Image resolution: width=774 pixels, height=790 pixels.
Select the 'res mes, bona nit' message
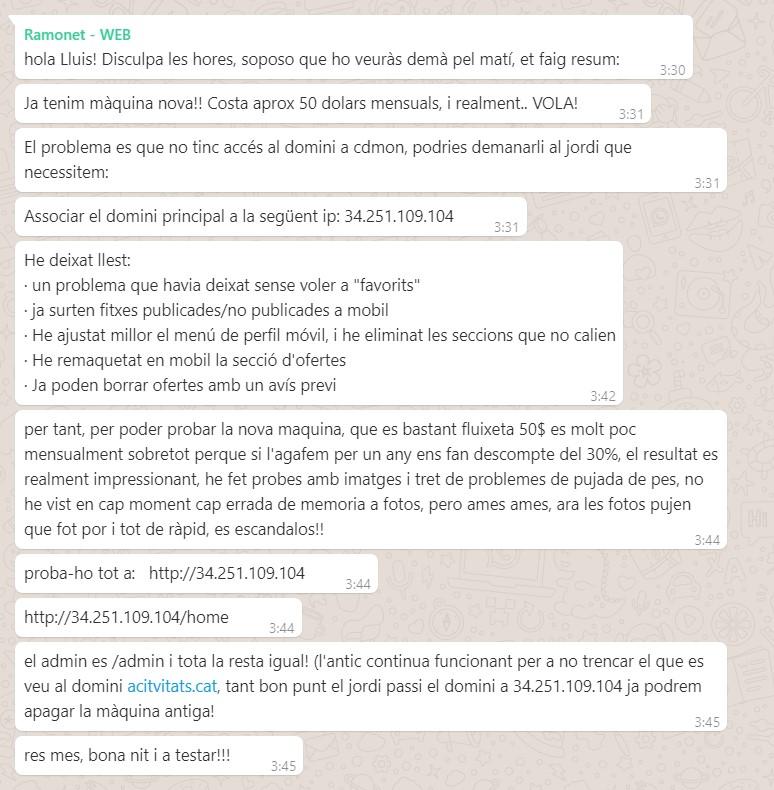159,756
